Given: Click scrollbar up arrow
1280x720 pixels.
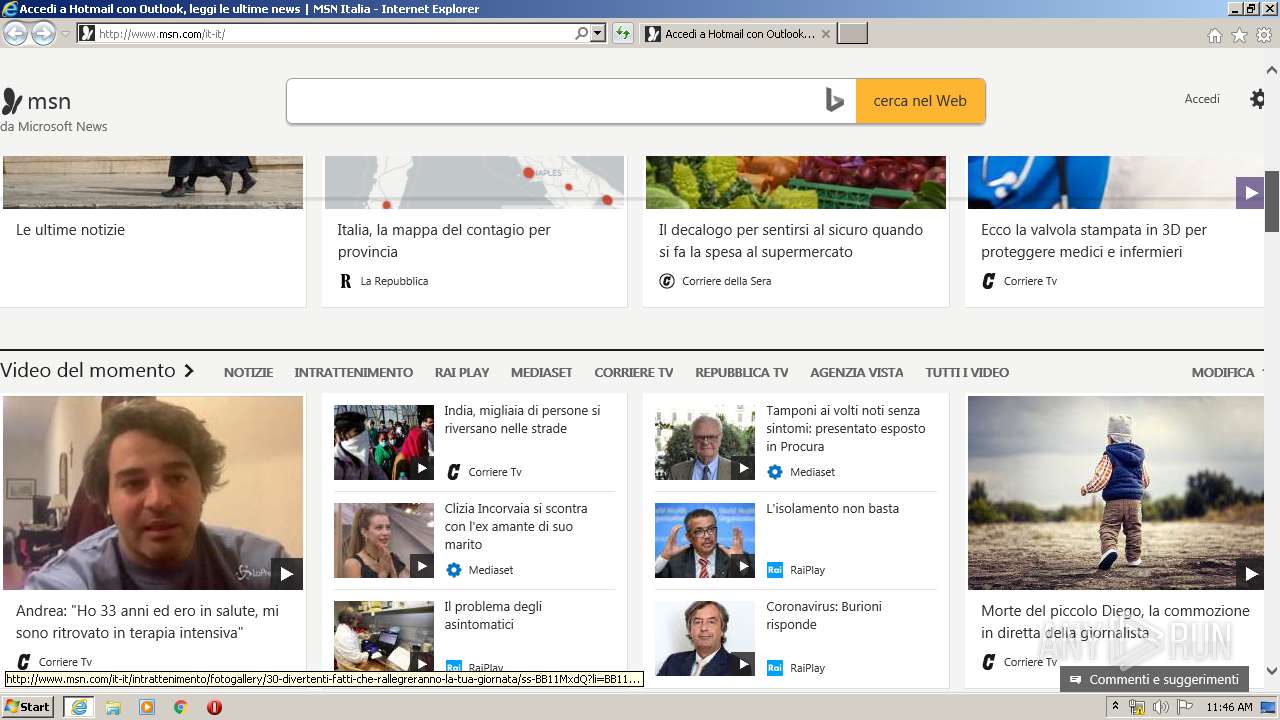Looking at the screenshot, I should coord(1272,70).
